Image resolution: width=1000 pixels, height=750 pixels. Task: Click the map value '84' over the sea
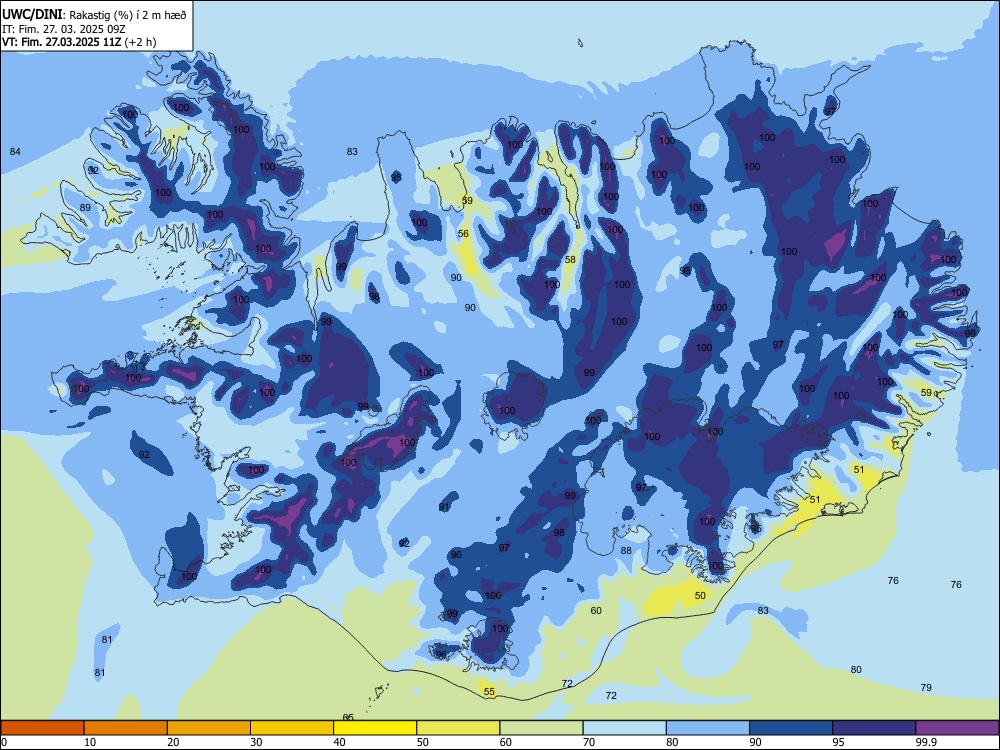(15, 151)
